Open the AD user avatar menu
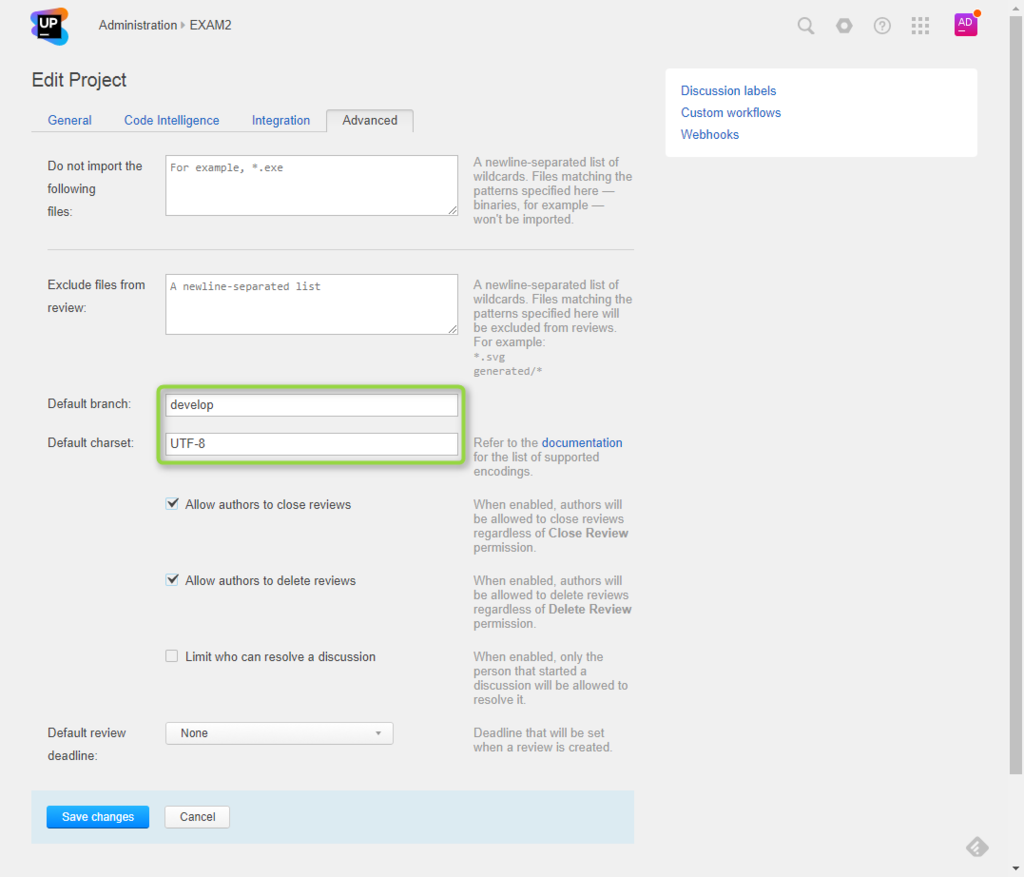Viewport: 1024px width, 877px height. [966, 25]
